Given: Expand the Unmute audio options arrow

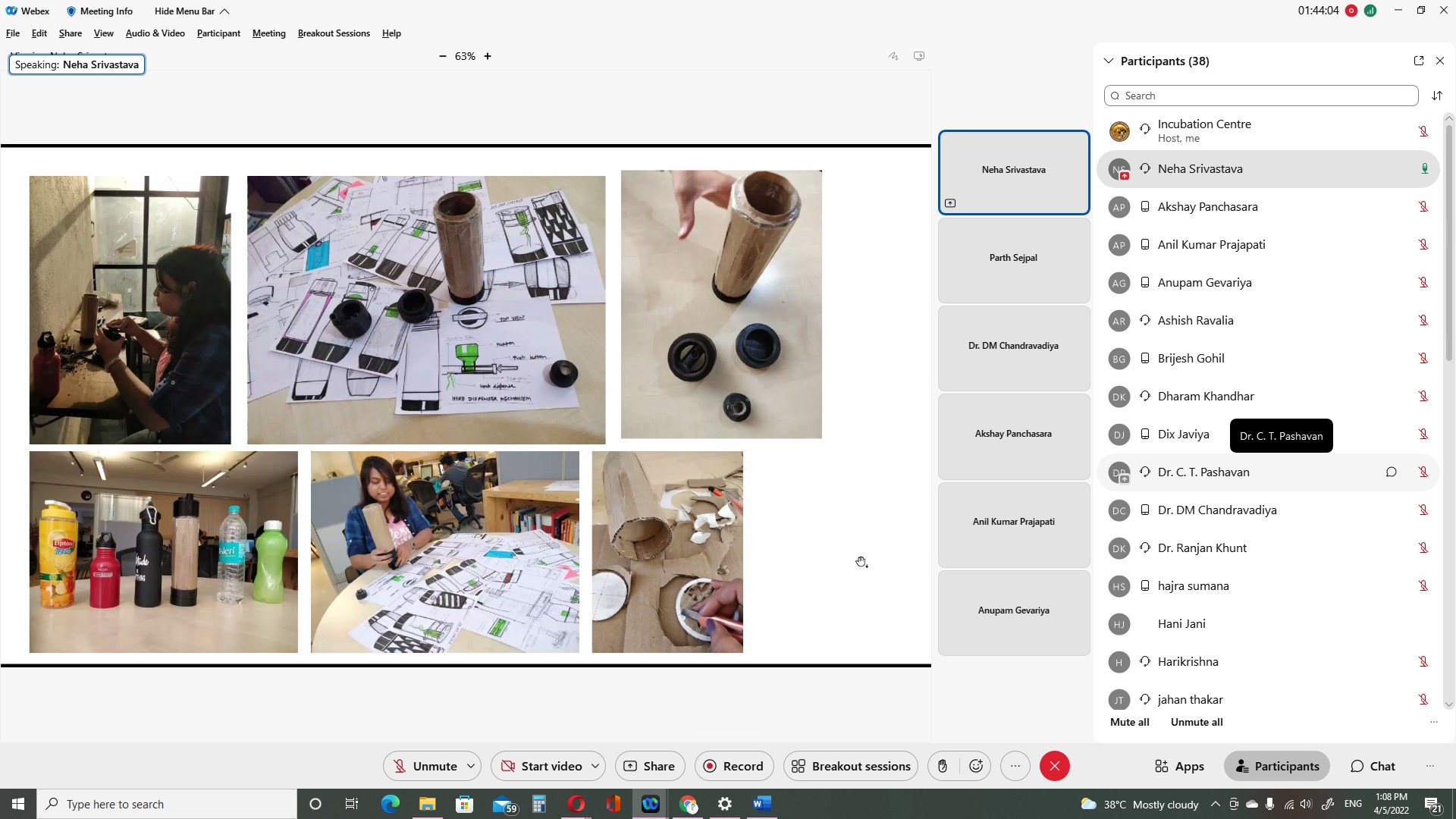Looking at the screenshot, I should [471, 766].
